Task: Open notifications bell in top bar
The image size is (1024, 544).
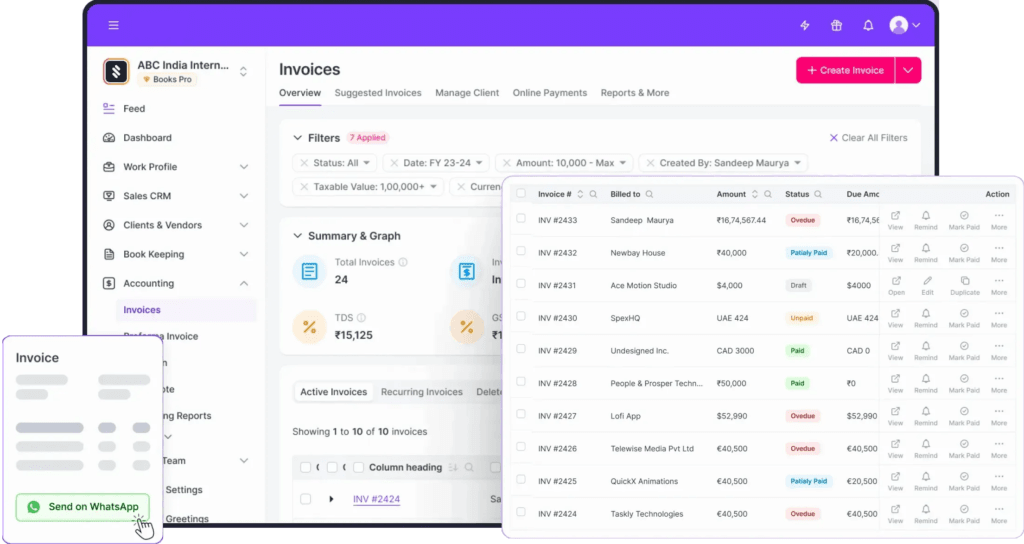Action: tap(868, 25)
